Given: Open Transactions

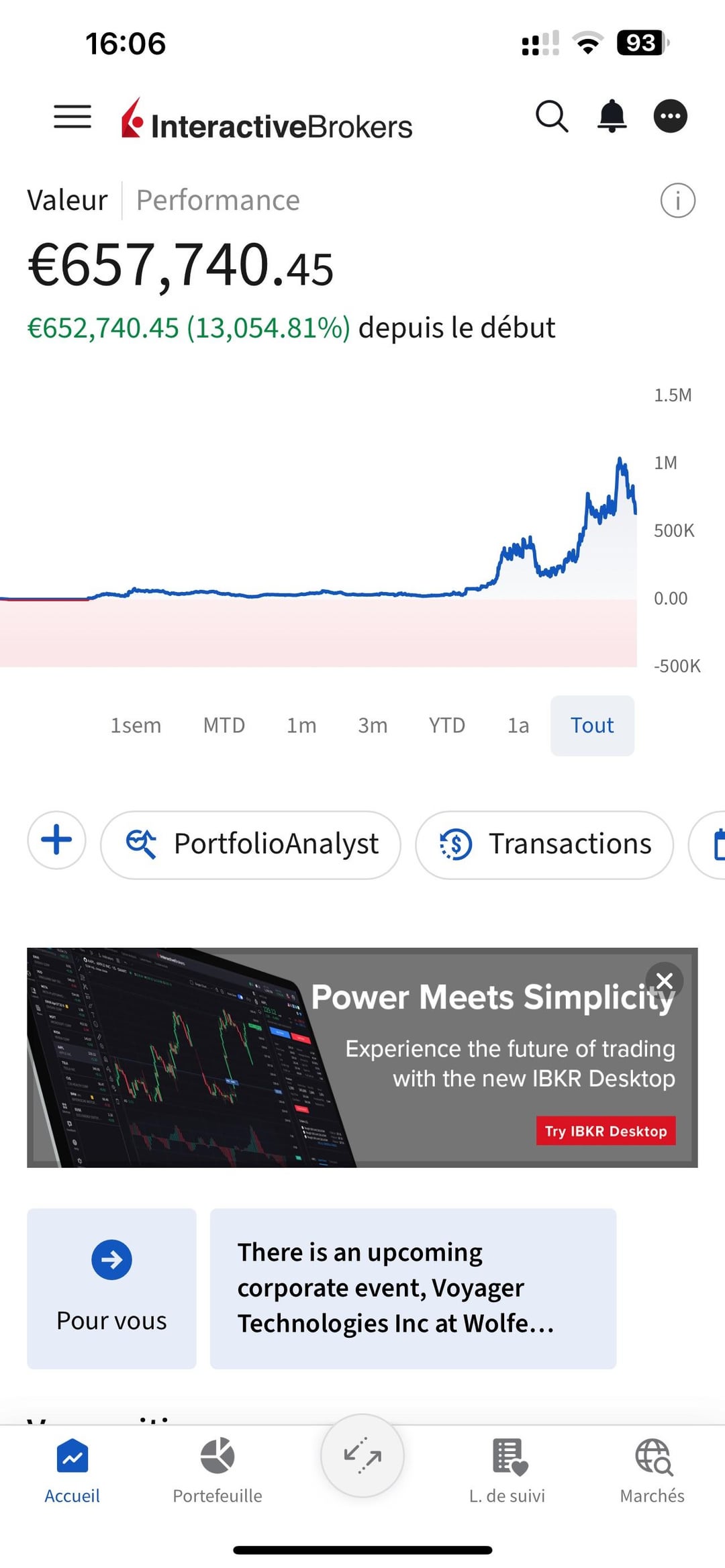Looking at the screenshot, I should (x=544, y=844).
